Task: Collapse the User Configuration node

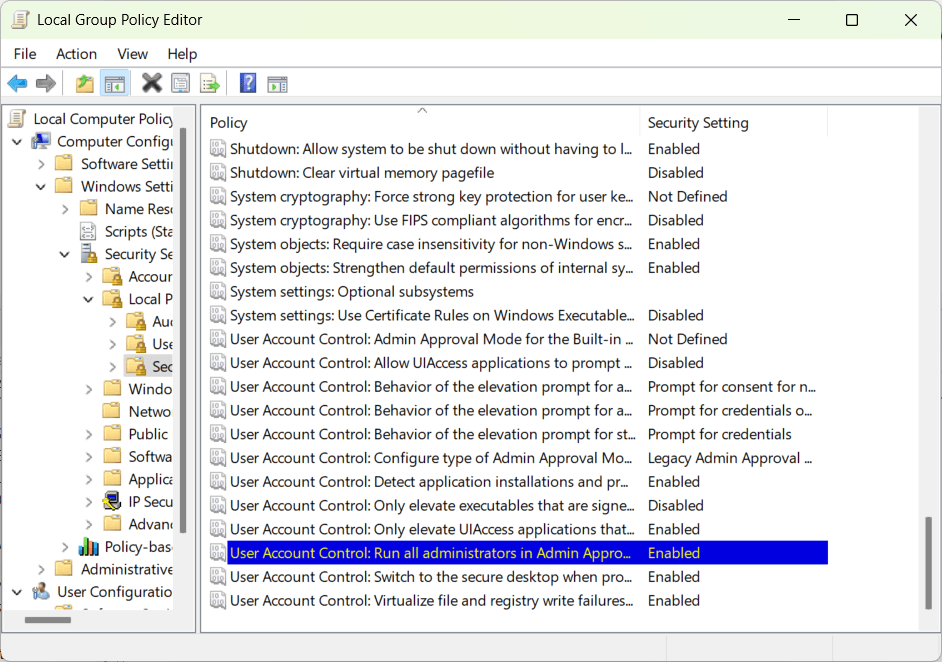Action: [17, 592]
